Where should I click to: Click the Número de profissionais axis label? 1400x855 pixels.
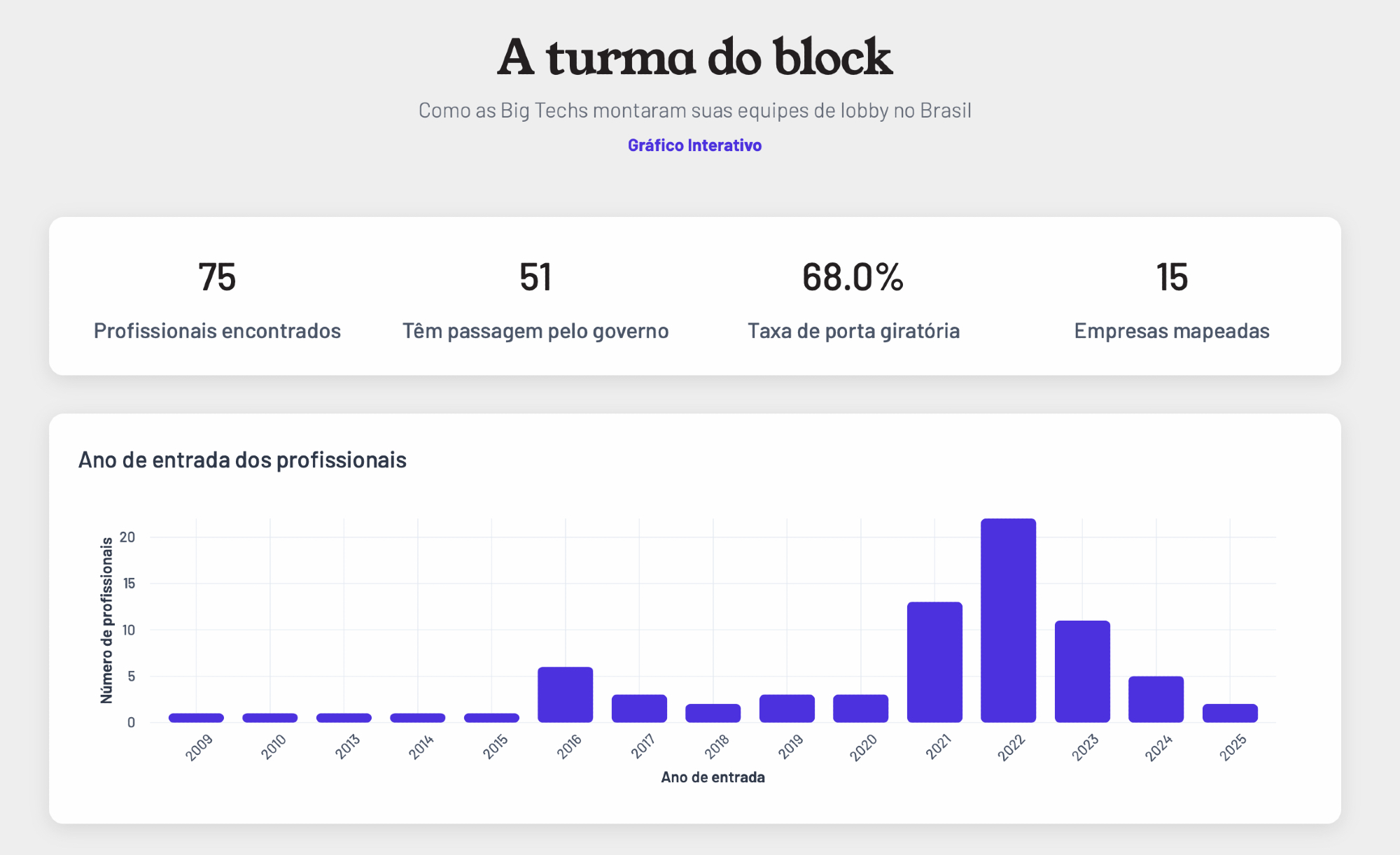106,620
